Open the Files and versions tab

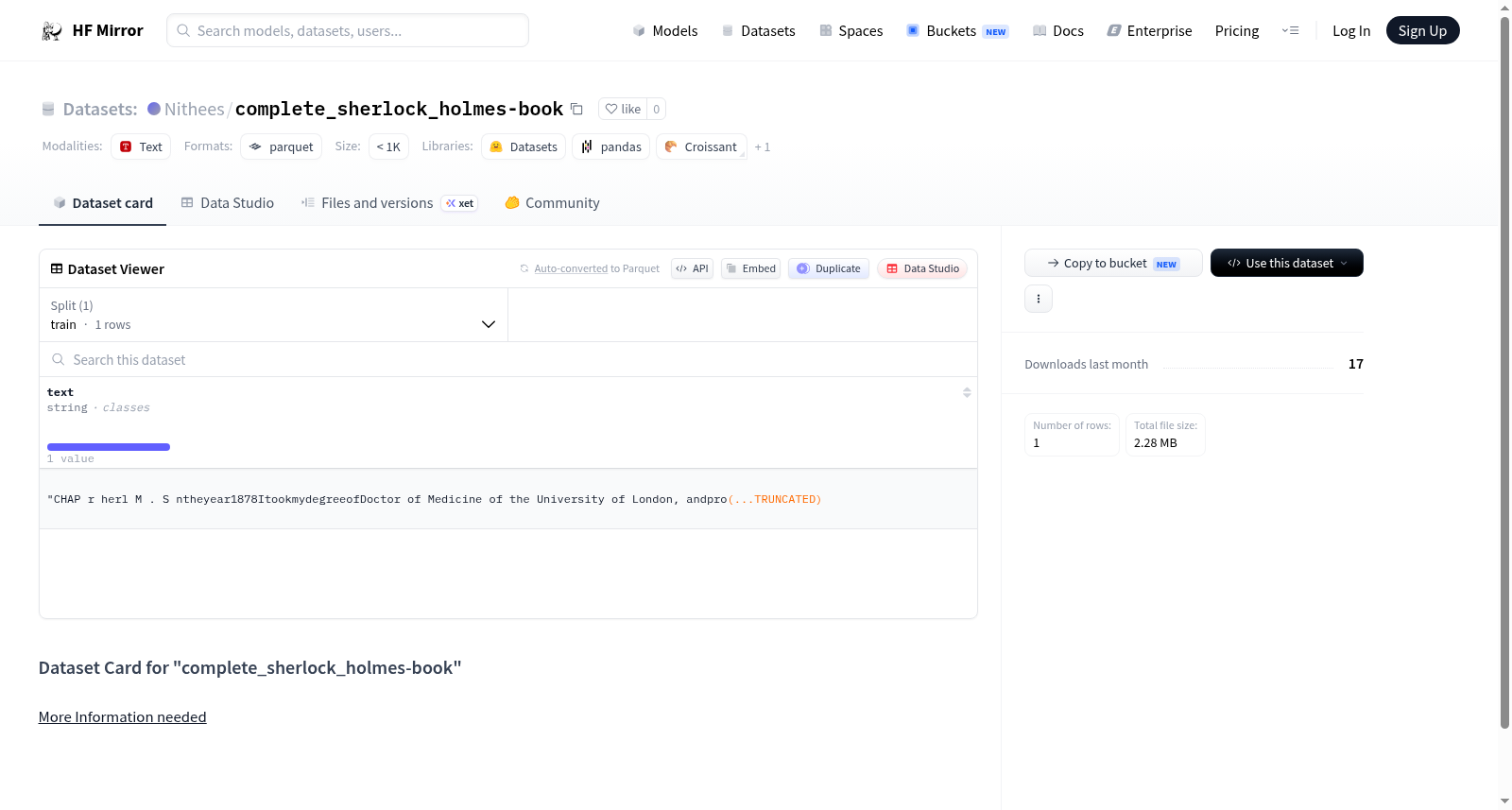click(389, 203)
